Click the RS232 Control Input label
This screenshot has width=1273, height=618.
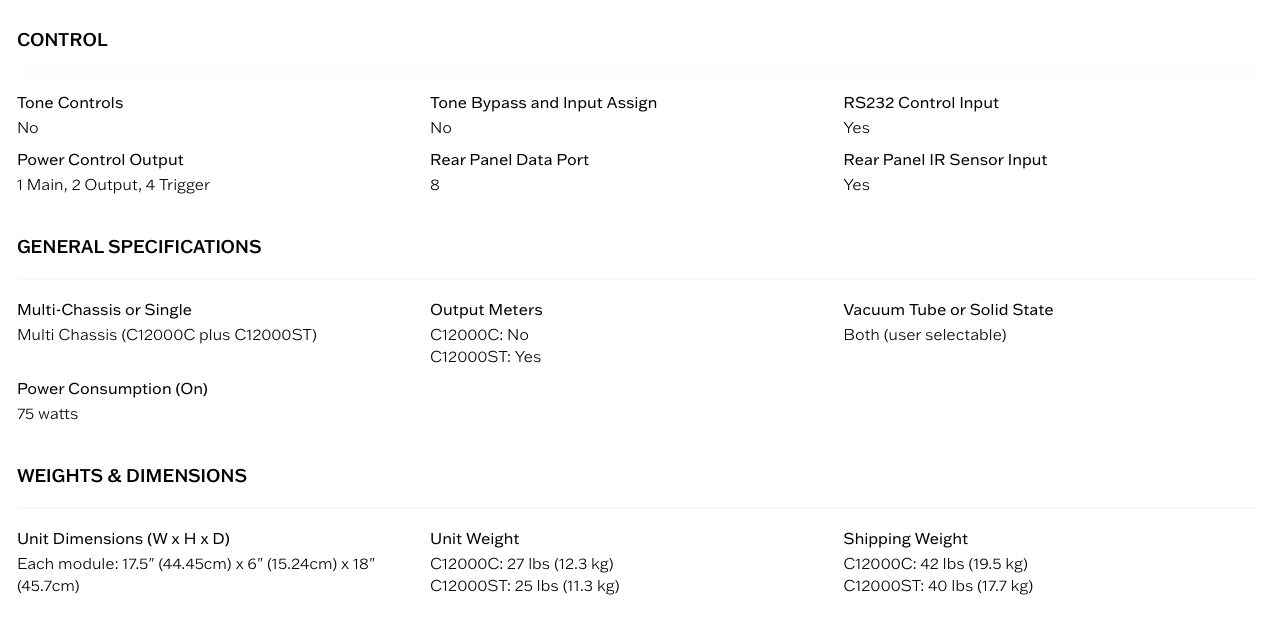tap(920, 103)
